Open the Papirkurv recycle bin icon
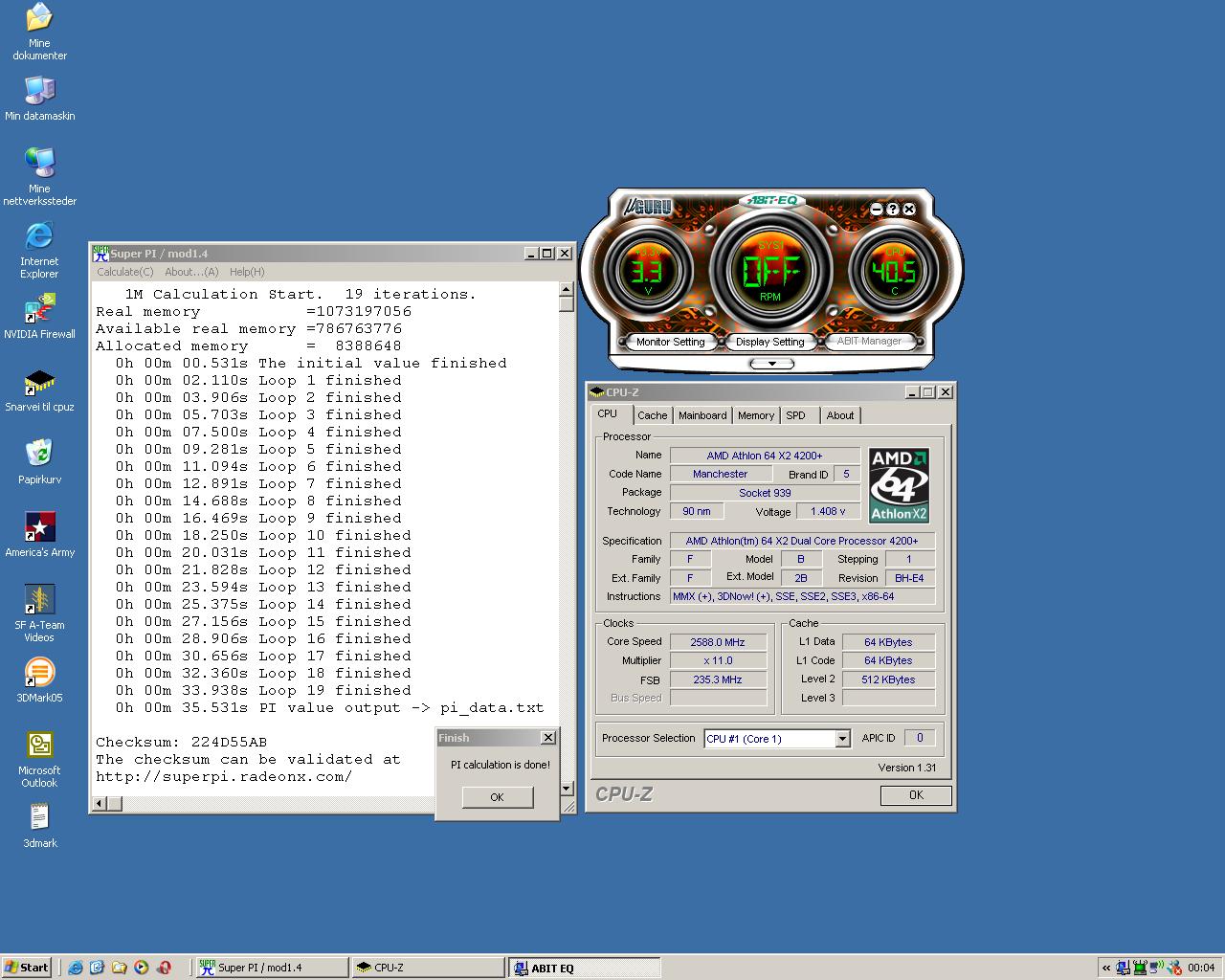This screenshot has height=980, width=1225. click(x=39, y=461)
